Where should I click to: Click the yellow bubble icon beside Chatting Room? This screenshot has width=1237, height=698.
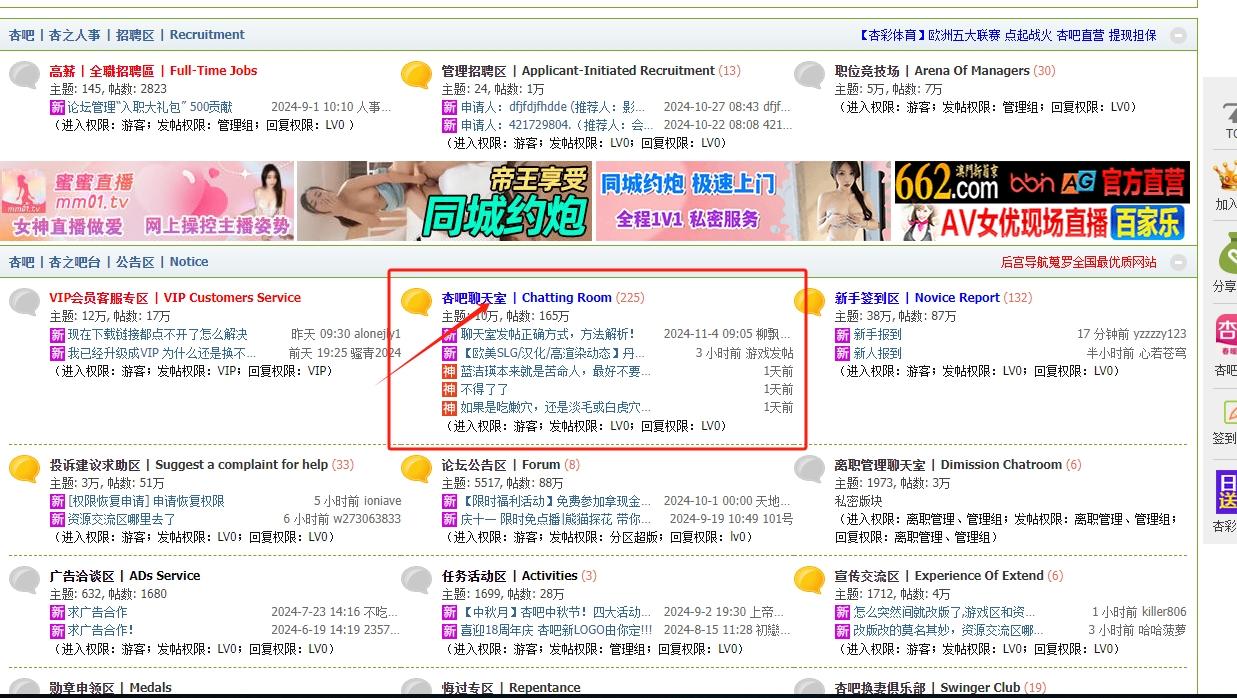(416, 302)
